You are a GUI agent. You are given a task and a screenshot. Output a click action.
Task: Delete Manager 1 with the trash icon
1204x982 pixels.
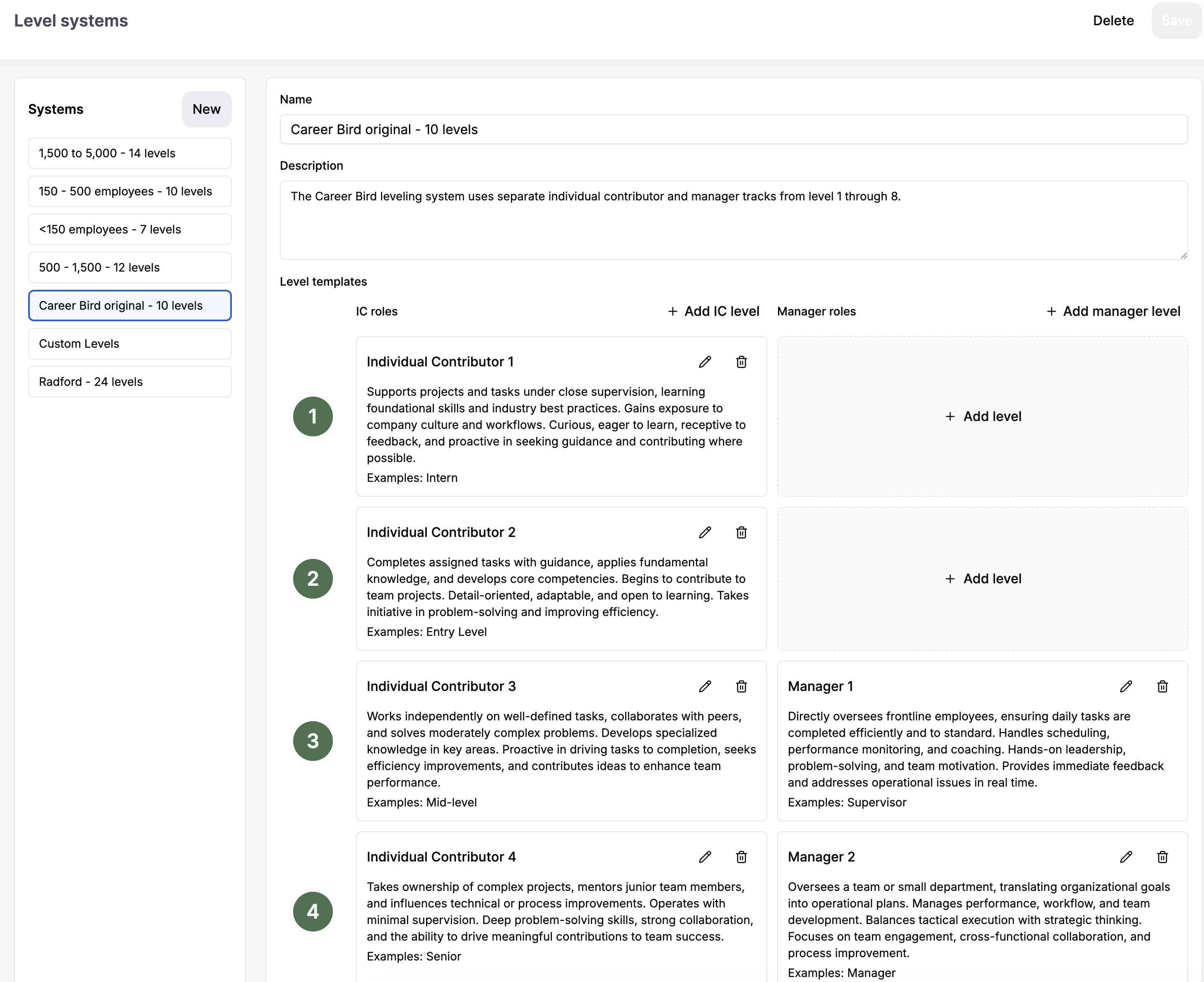point(1163,686)
